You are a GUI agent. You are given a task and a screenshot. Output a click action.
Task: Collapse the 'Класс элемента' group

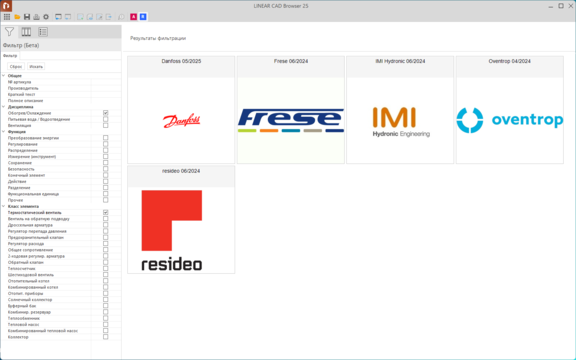click(4, 206)
